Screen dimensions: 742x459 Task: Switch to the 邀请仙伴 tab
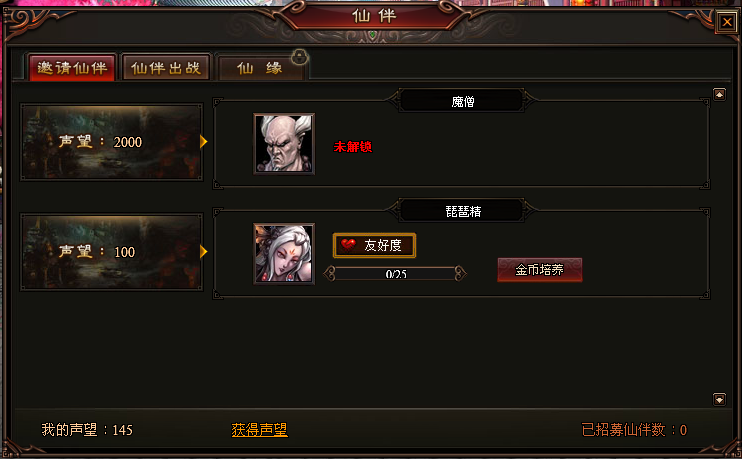pos(72,68)
